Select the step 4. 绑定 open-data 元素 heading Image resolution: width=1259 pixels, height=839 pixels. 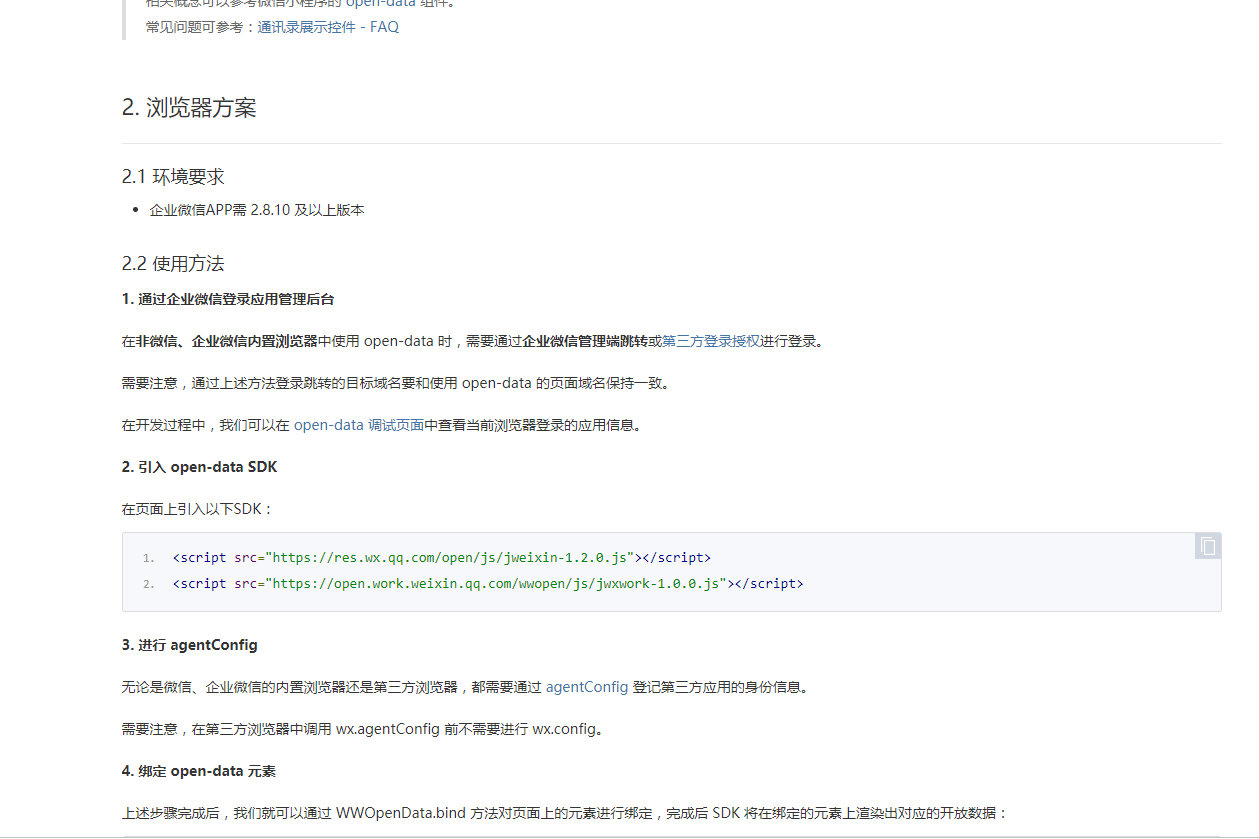[199, 771]
